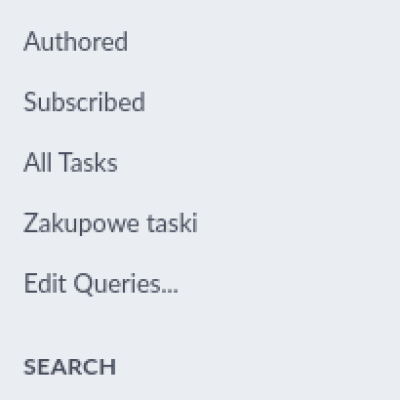Image resolution: width=400 pixels, height=400 pixels.
Task: Select Subscribed in the query sidebar
Action: 84,102
